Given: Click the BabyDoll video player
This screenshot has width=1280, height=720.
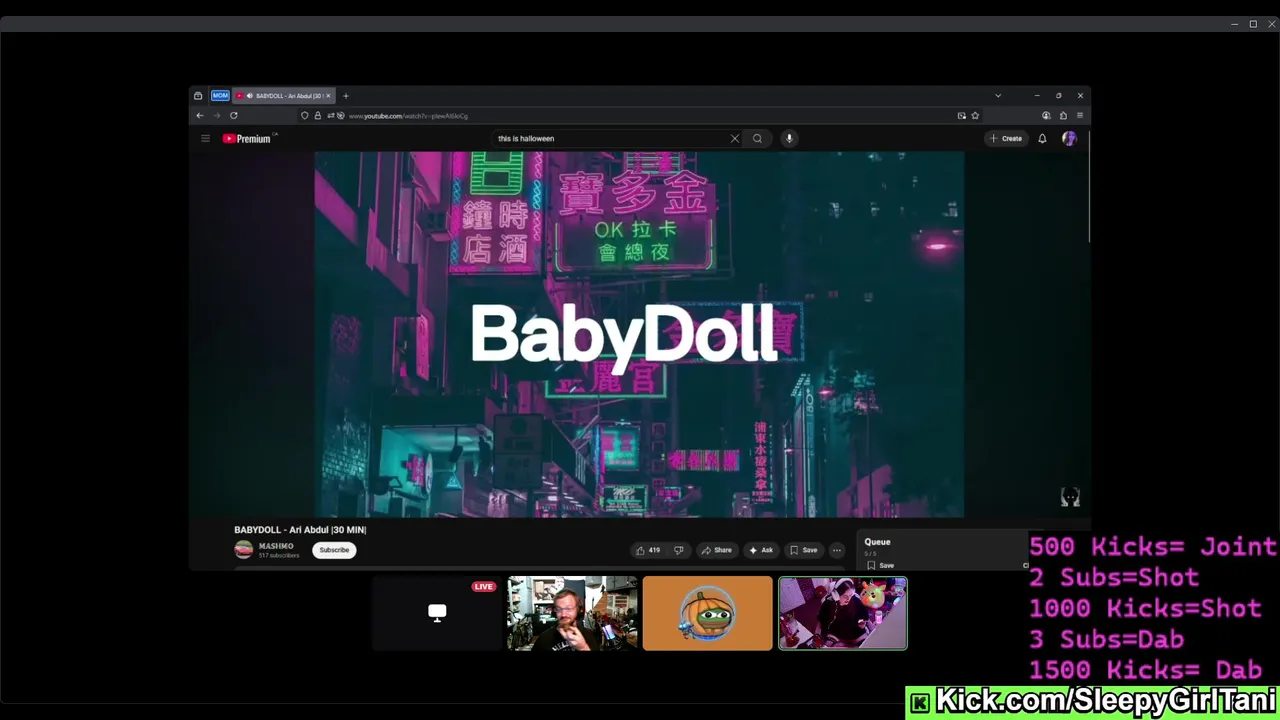Looking at the screenshot, I should pos(639,334).
